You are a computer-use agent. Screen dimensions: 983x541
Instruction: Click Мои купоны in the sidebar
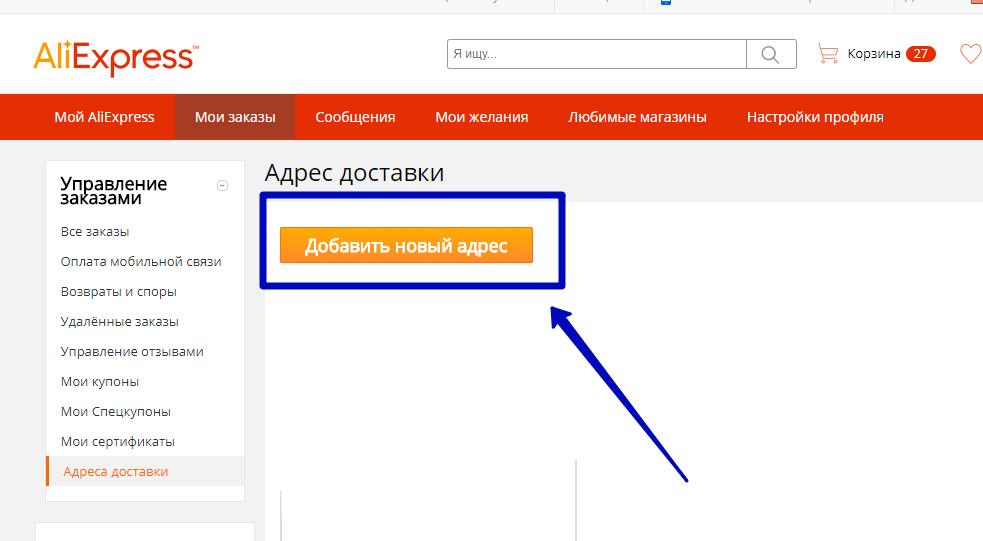click(100, 382)
